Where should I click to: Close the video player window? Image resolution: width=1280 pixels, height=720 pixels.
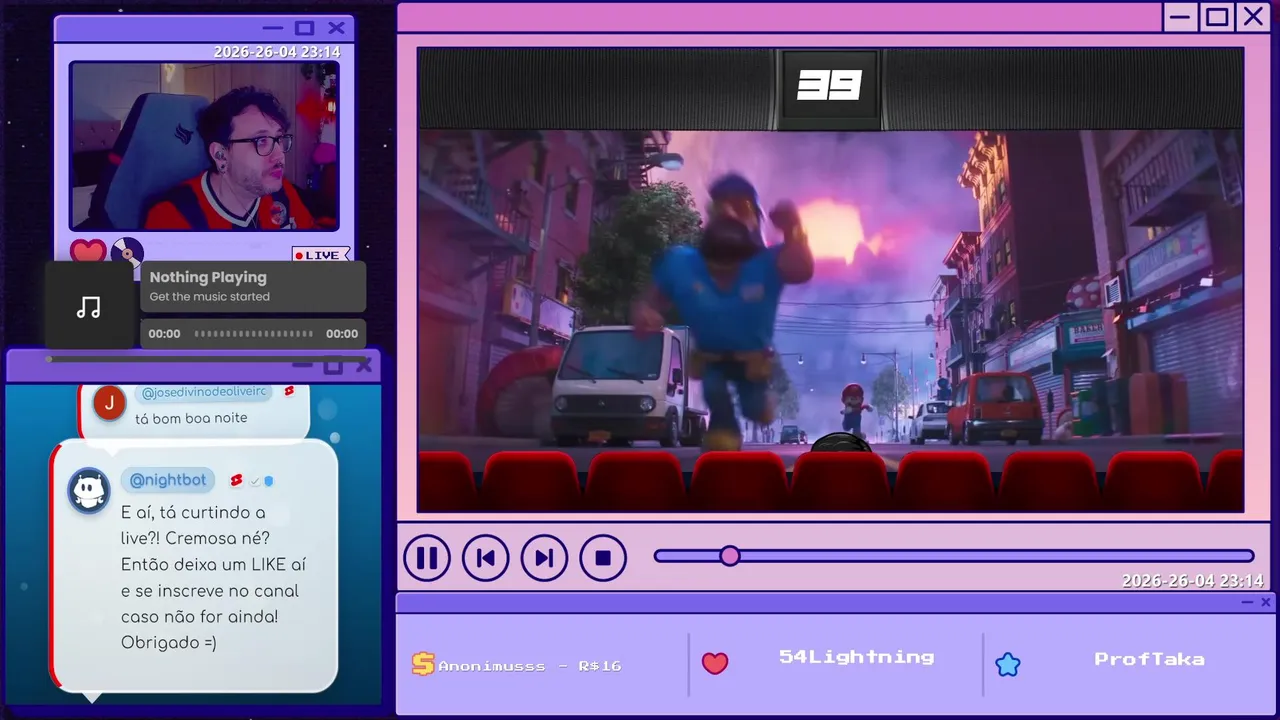point(1253,17)
